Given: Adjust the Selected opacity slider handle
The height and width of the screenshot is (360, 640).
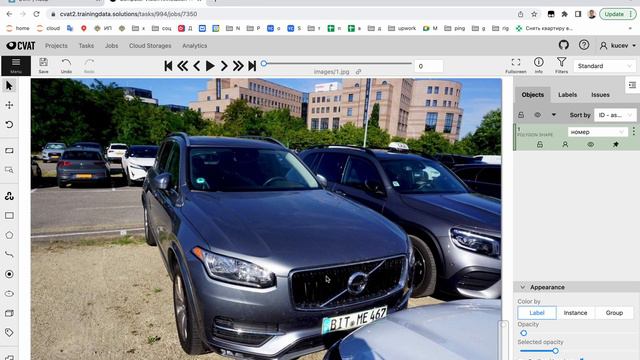Looking at the screenshot, I should [556, 351].
